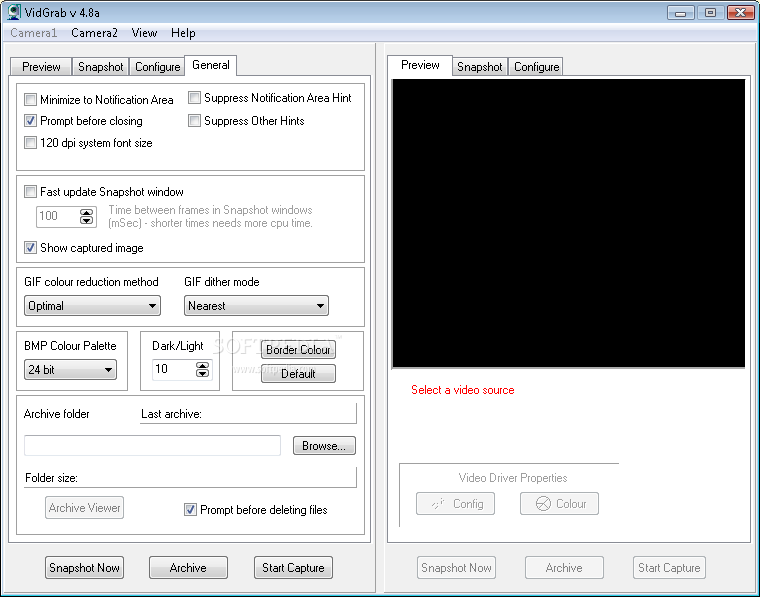This screenshot has height=597, width=760.
Task: Click the Video Driver Config button
Action: 455,504
